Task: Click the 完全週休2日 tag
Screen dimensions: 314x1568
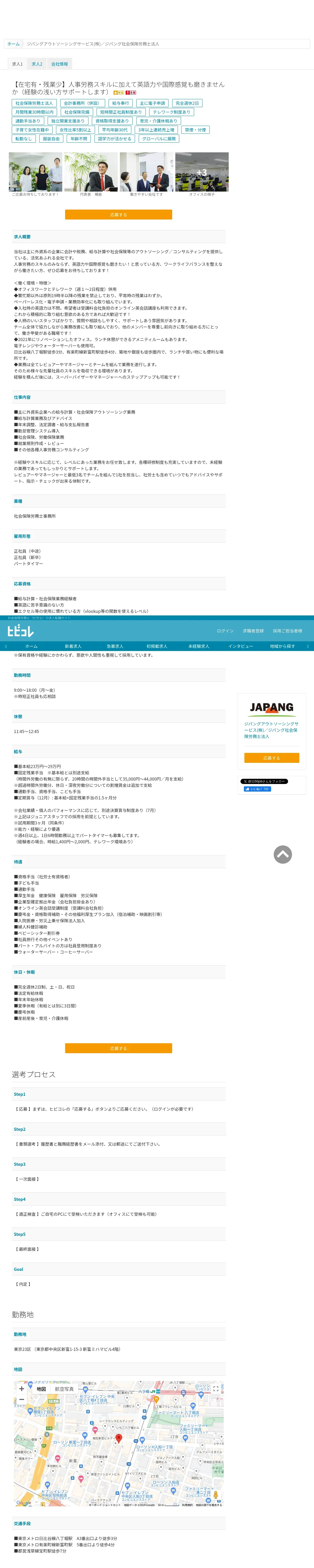Action: (x=187, y=103)
